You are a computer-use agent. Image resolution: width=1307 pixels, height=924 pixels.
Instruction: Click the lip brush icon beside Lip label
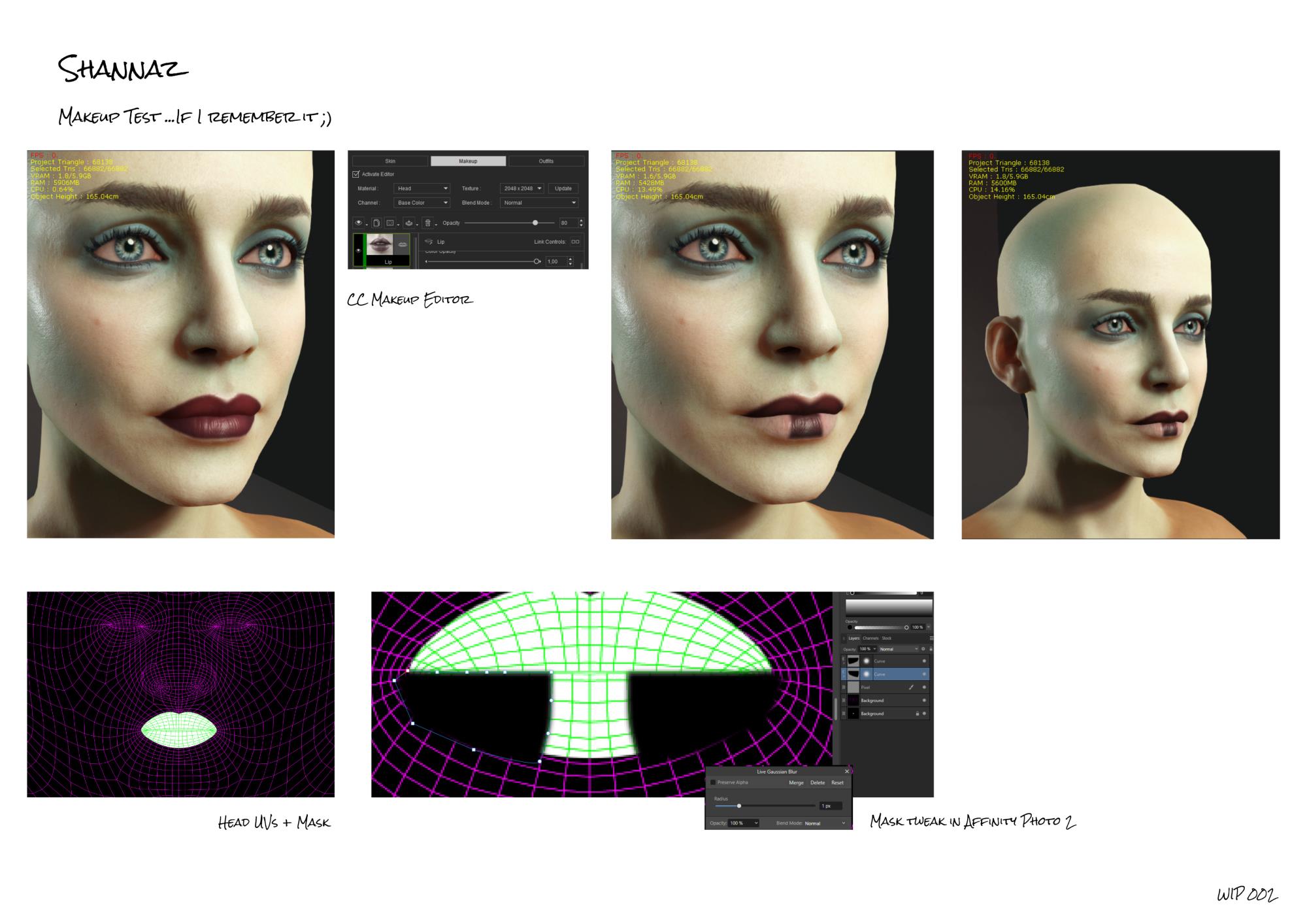pyautogui.click(x=429, y=242)
